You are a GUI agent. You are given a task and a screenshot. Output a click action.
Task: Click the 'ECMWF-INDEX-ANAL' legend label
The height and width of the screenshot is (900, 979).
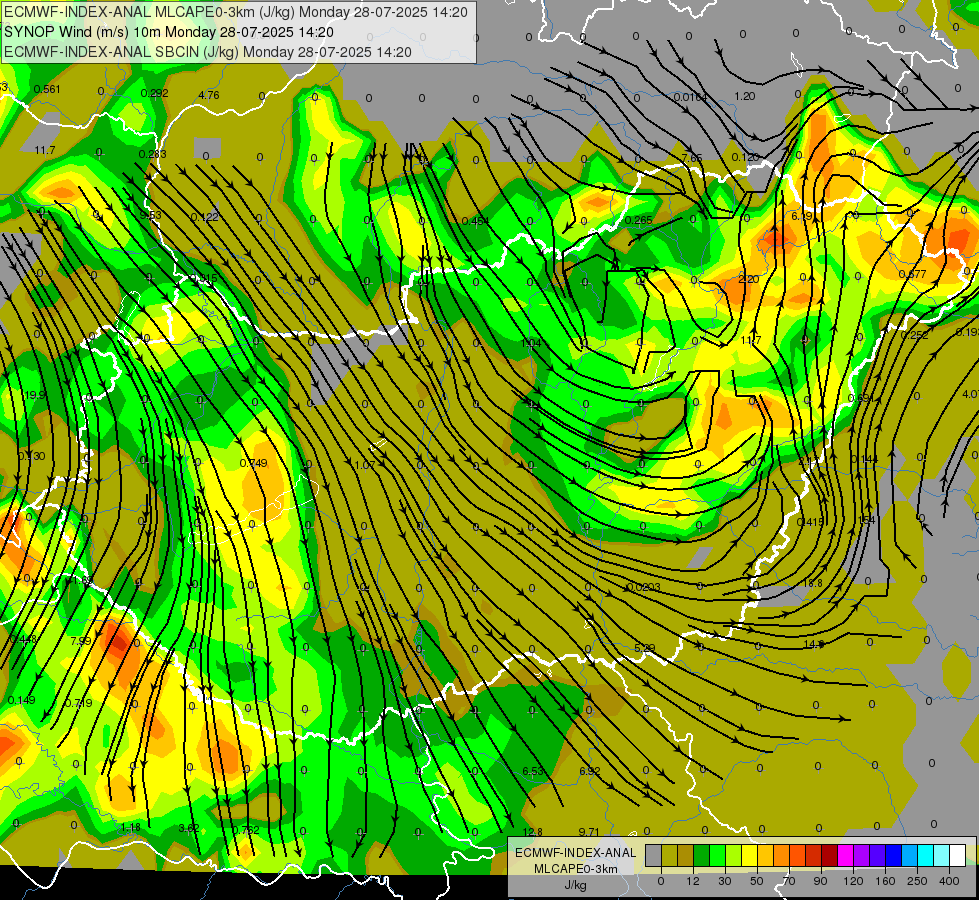pyautogui.click(x=576, y=853)
